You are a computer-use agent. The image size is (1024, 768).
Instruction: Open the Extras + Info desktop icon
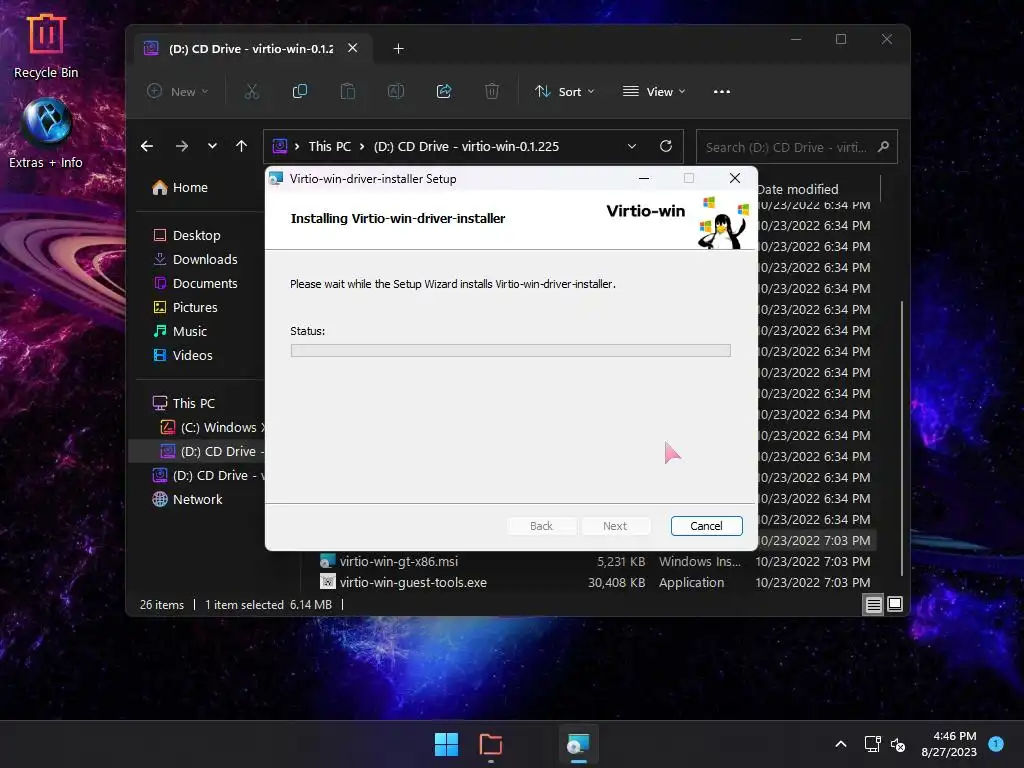coord(46,133)
